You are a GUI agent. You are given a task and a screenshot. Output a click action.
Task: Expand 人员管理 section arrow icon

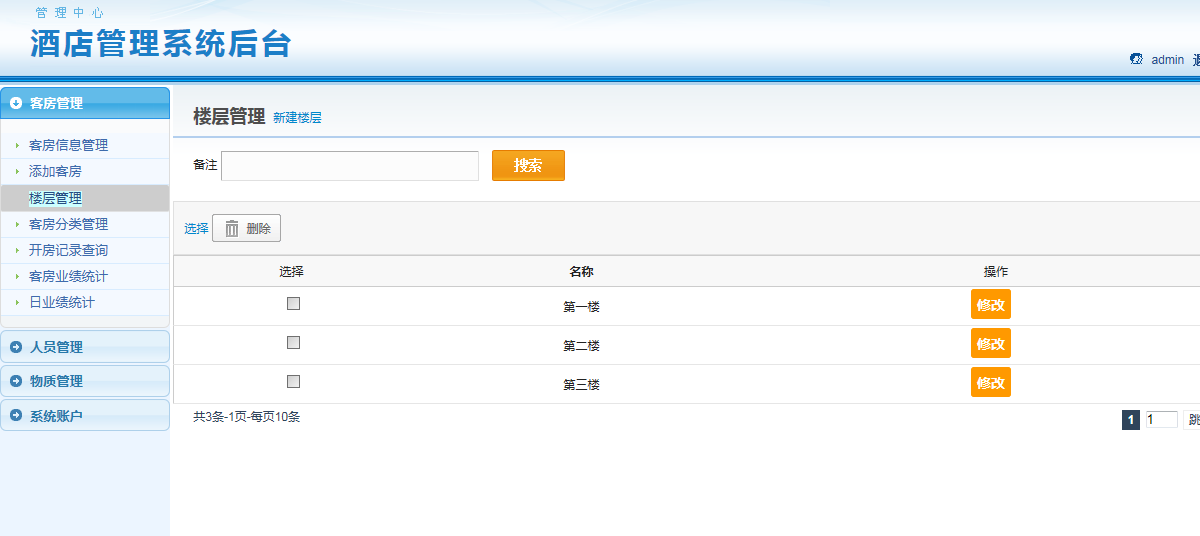click(x=16, y=347)
